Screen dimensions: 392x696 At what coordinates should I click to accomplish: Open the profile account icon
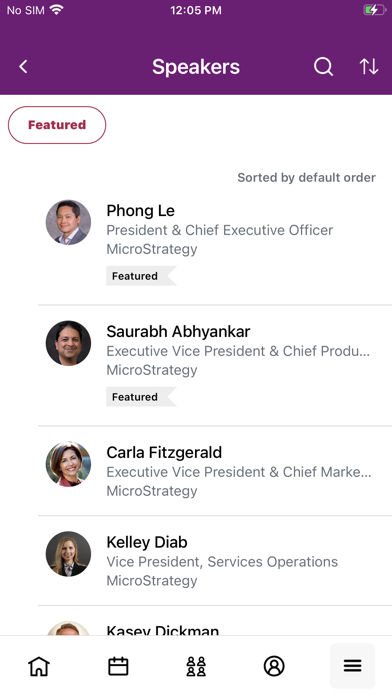(x=274, y=666)
